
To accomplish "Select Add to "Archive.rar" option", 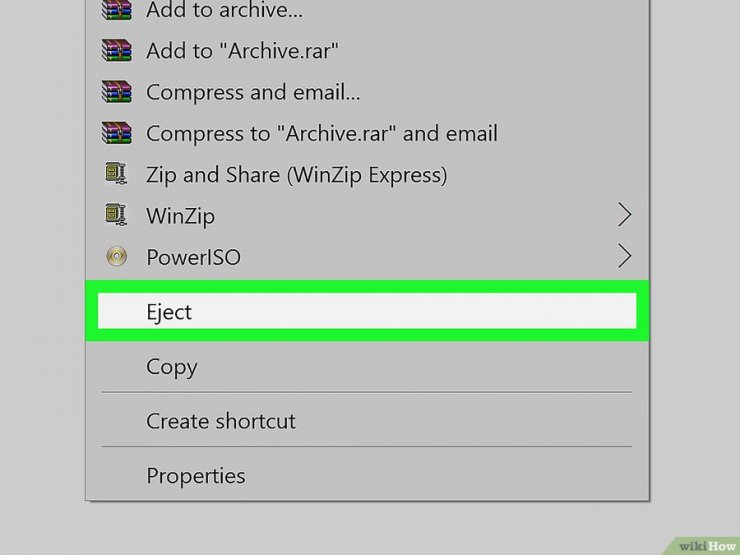I will click(367, 50).
